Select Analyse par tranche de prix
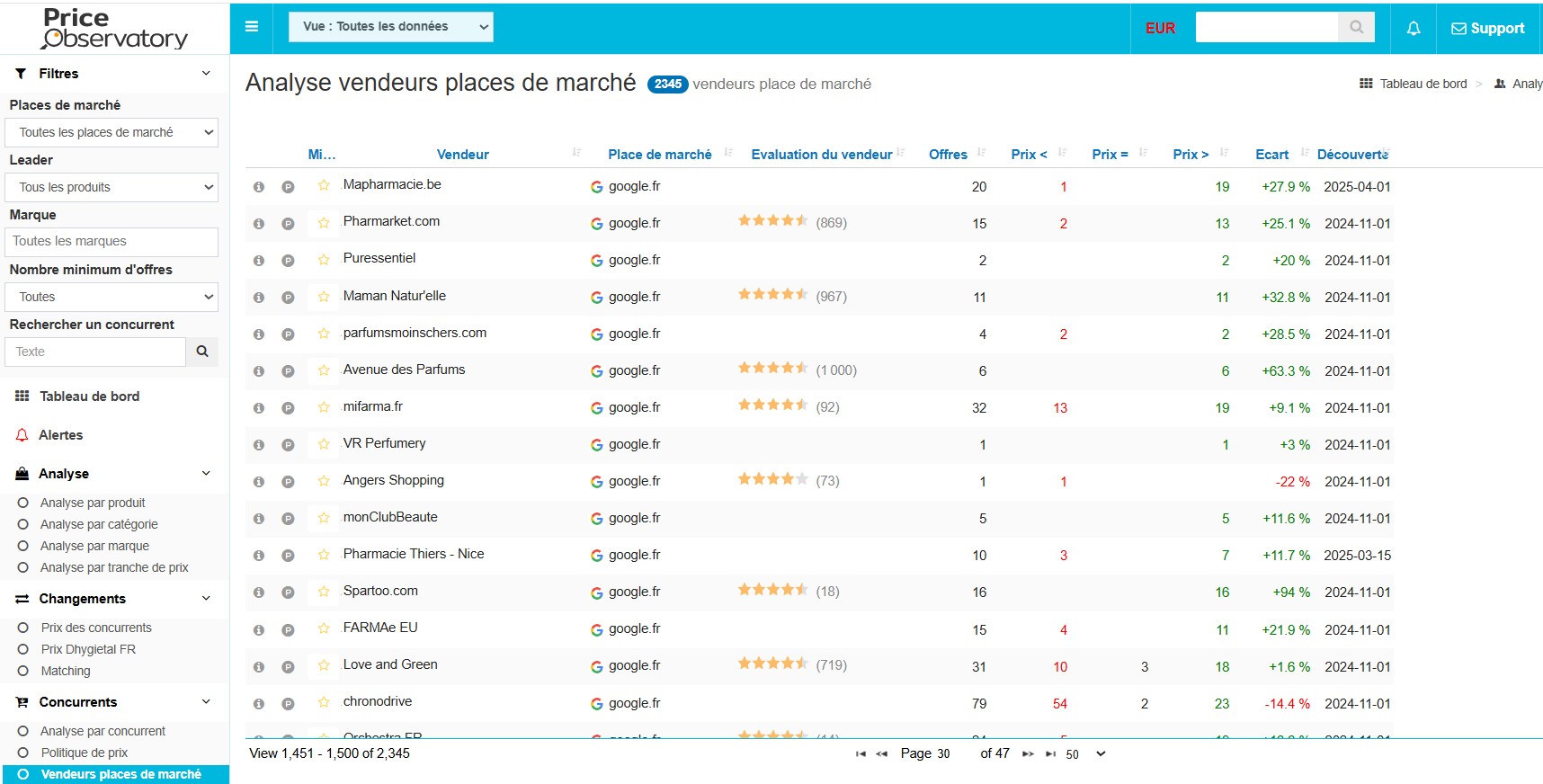 (114, 567)
